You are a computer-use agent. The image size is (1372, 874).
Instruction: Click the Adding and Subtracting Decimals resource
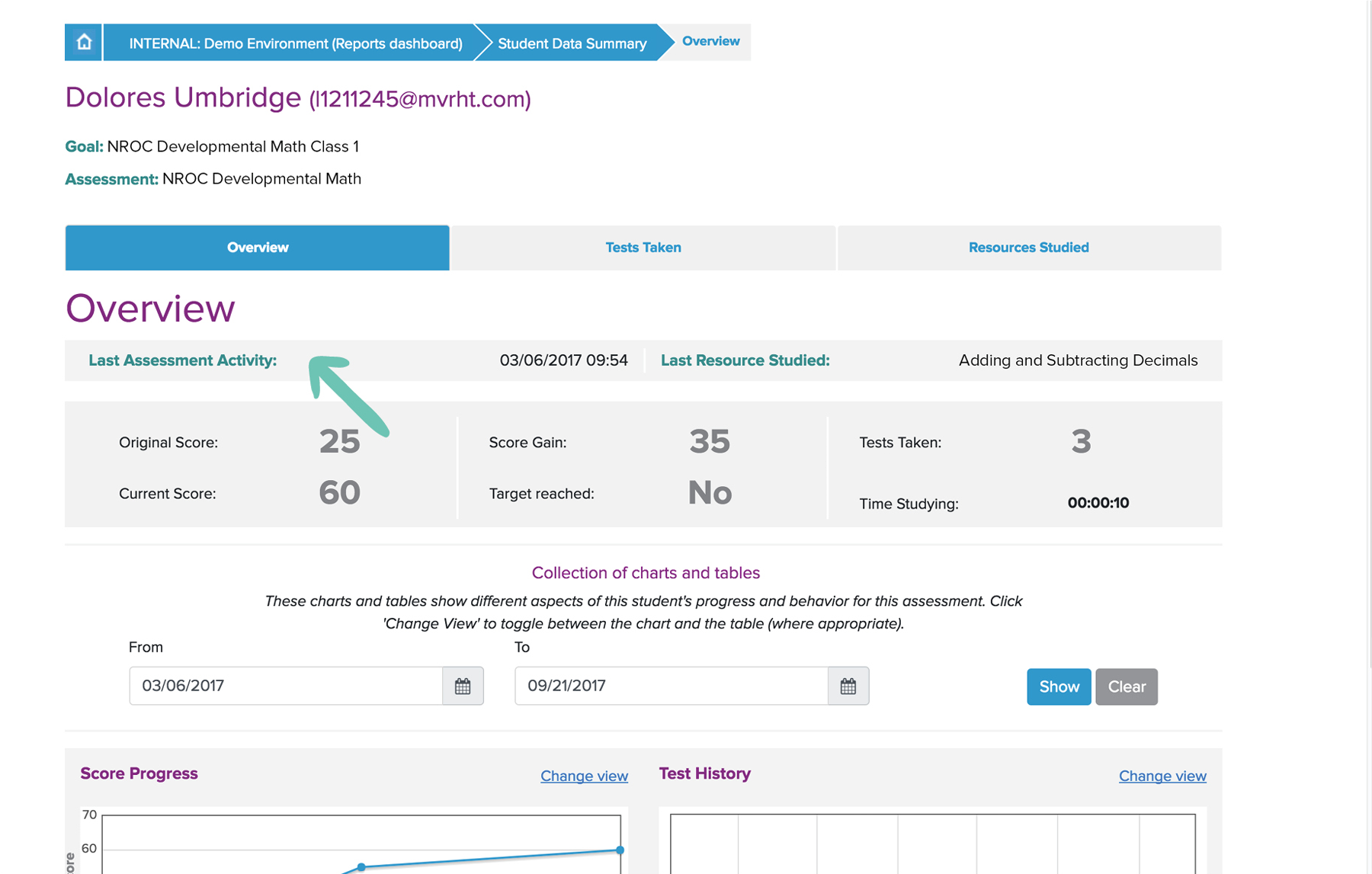click(x=1078, y=360)
